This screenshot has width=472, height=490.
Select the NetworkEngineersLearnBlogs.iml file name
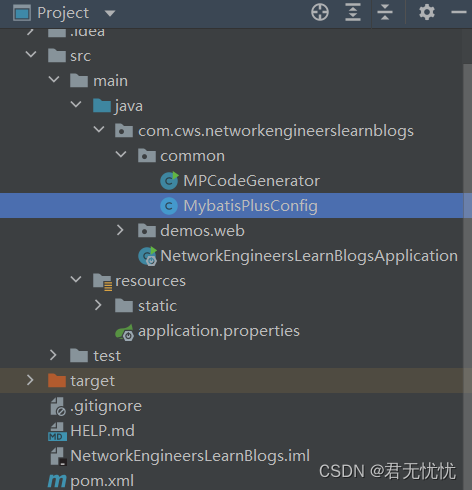tap(190, 456)
